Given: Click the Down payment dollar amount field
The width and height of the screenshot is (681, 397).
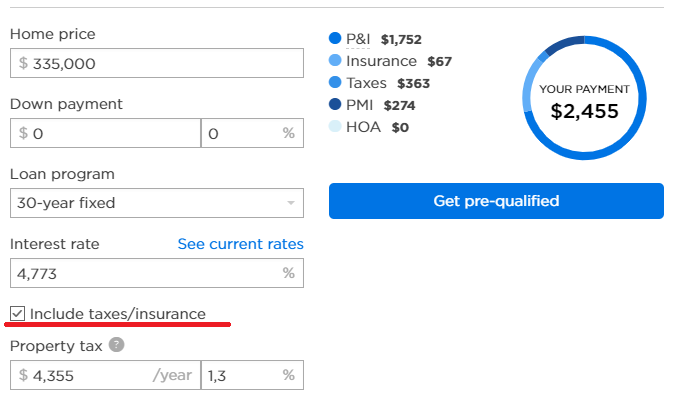Looking at the screenshot, I should [x=106, y=133].
